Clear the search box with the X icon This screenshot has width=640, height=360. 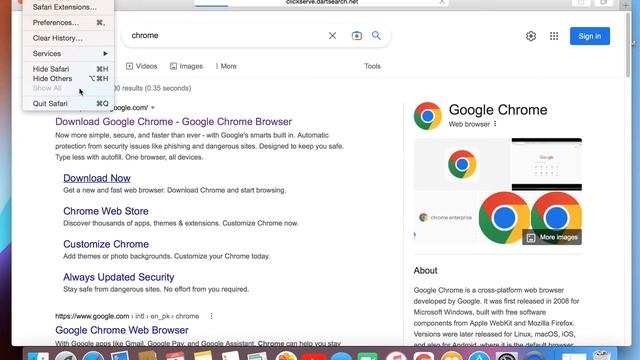(332, 36)
